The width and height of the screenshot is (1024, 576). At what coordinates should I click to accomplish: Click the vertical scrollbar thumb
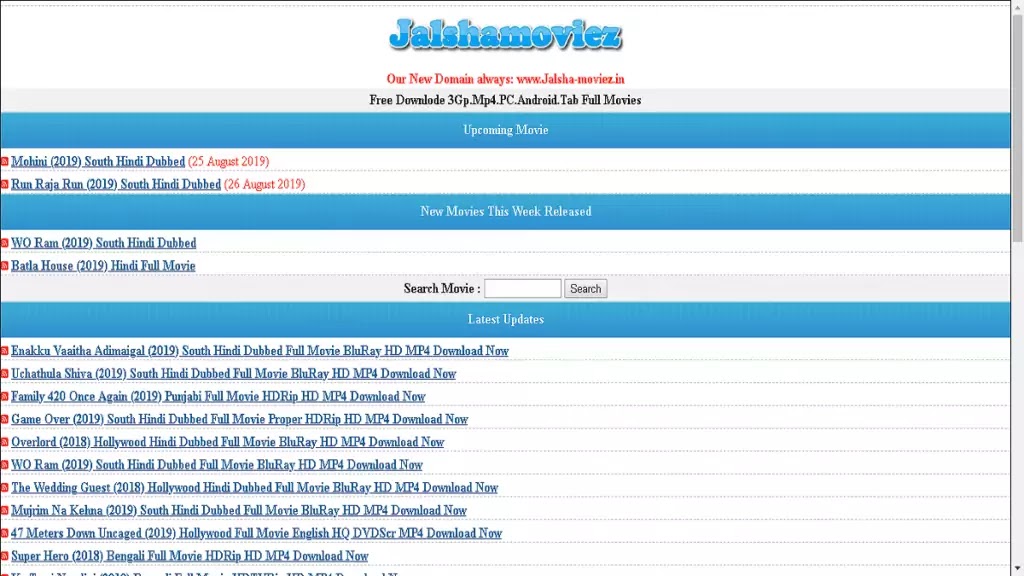click(1017, 127)
